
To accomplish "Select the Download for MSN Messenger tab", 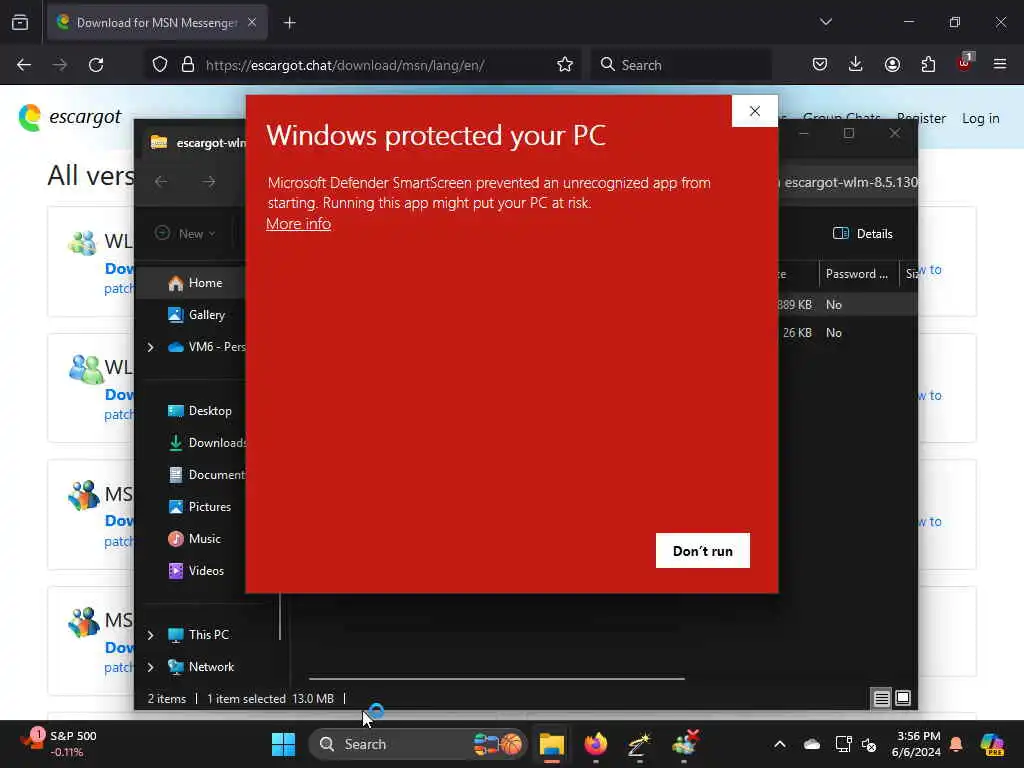I will 157,23.
